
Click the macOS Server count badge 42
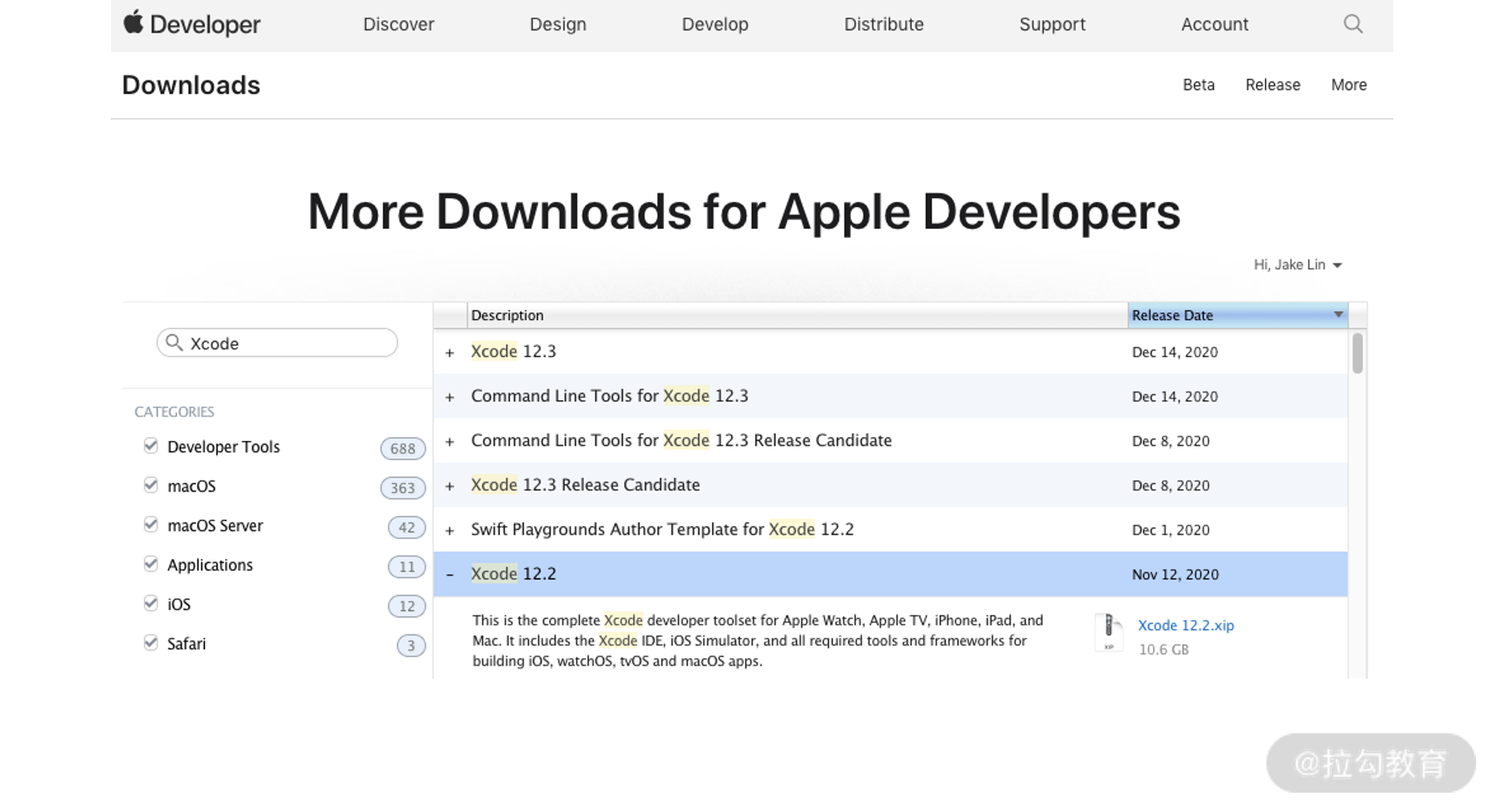point(407,528)
